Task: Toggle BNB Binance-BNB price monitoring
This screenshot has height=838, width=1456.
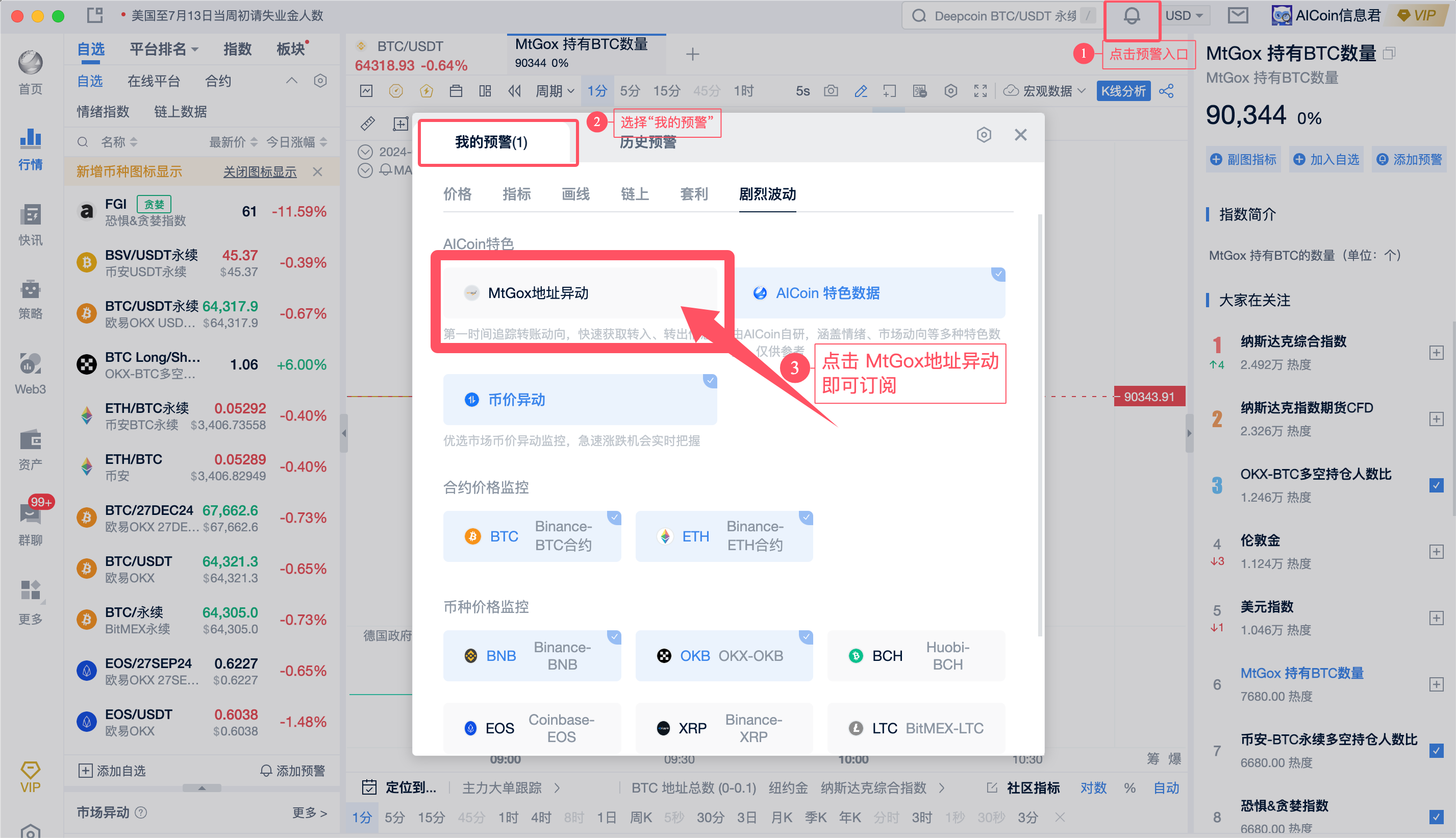Action: (532, 656)
